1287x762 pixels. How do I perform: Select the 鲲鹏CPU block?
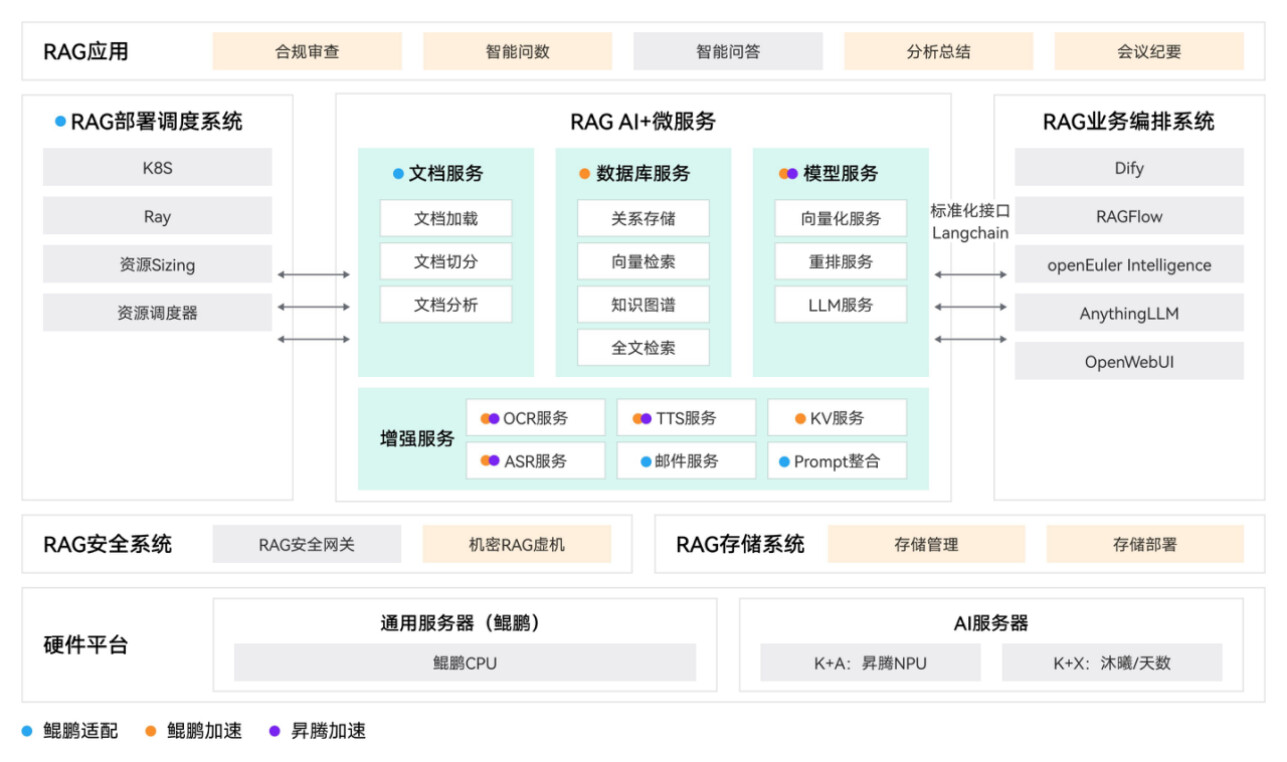click(x=465, y=662)
